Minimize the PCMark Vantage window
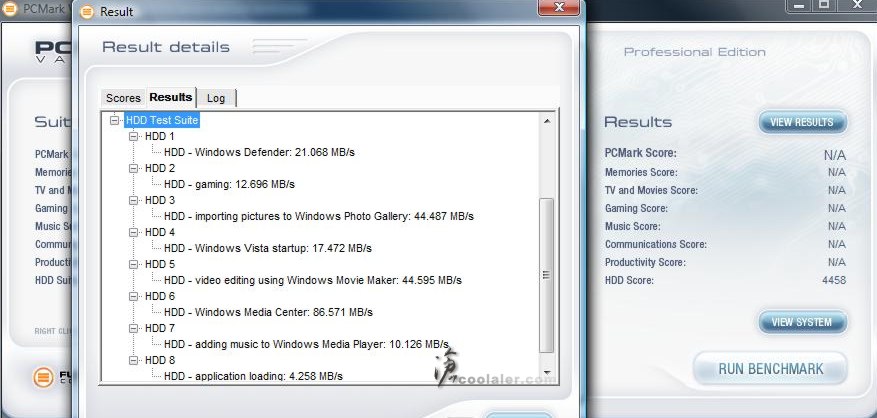The image size is (877, 418). [799, 5]
